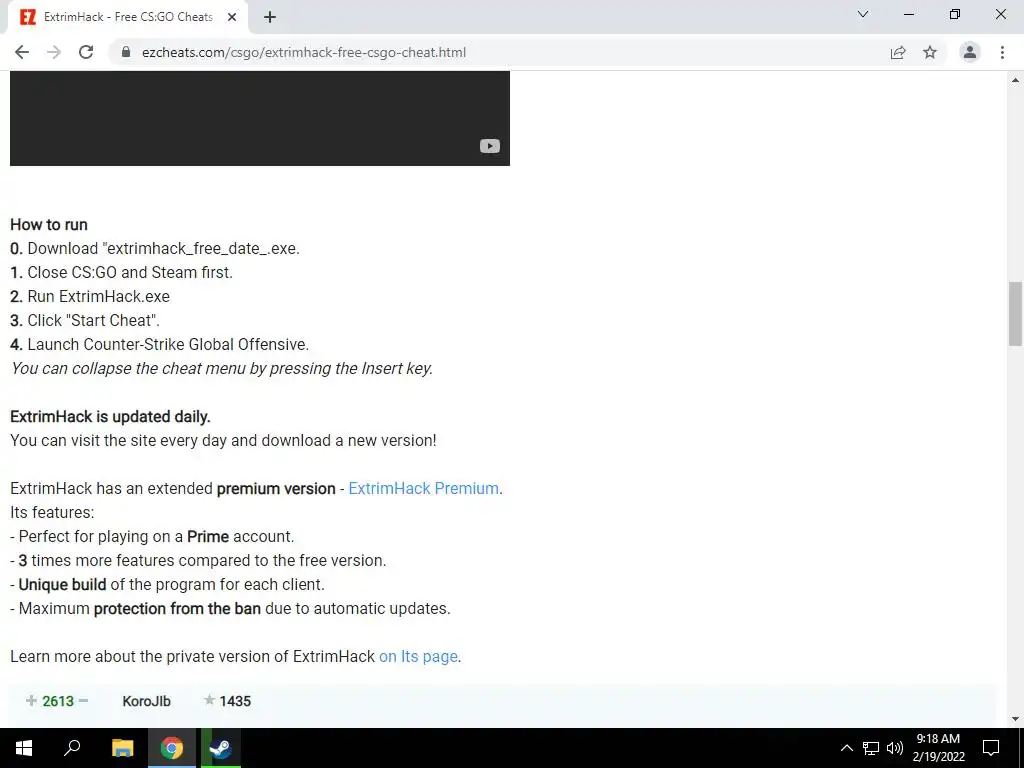Click the Chrome taskbar icon
The width and height of the screenshot is (1024, 768).
[x=172, y=748]
